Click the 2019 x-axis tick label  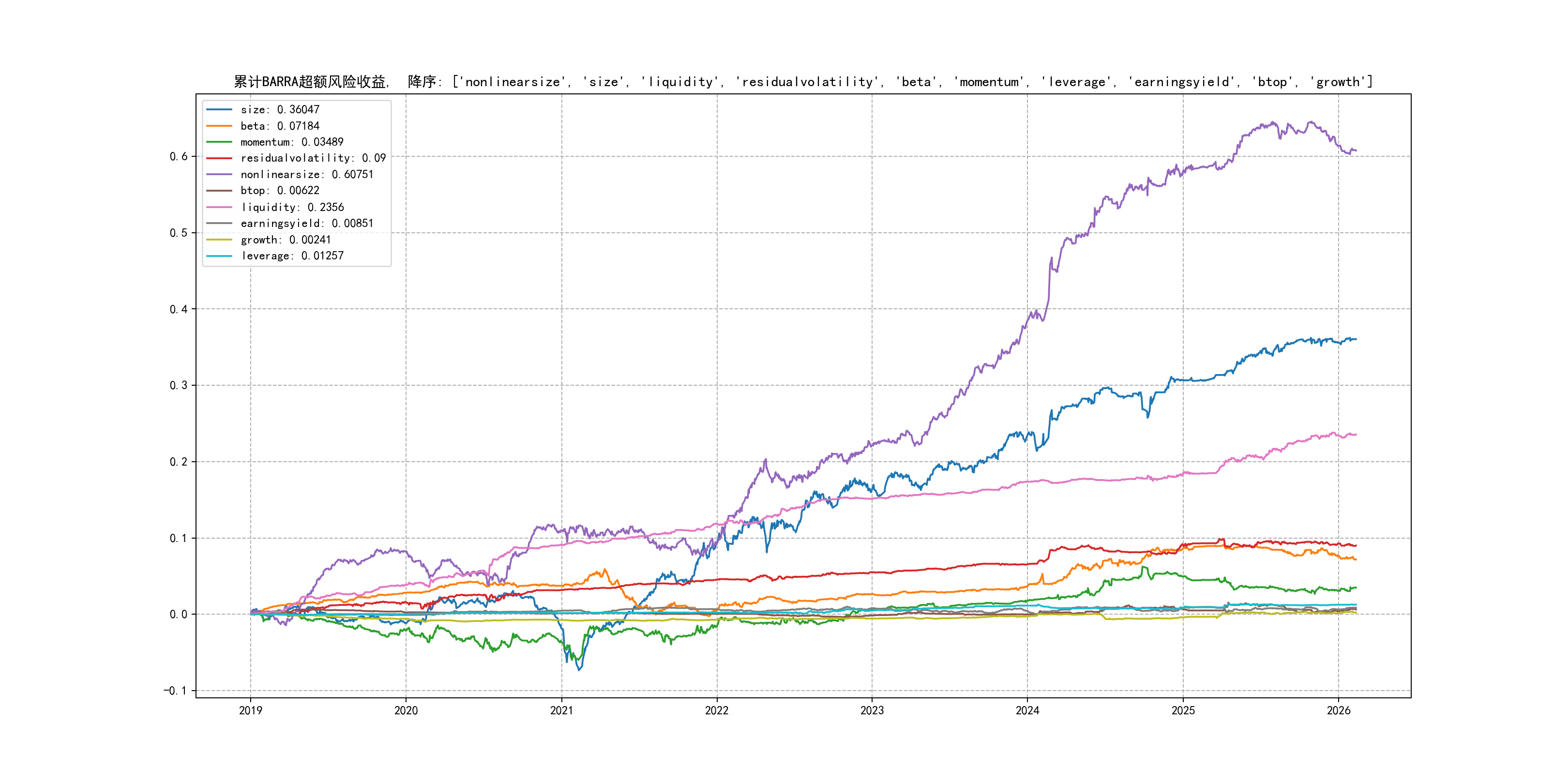pyautogui.click(x=250, y=710)
